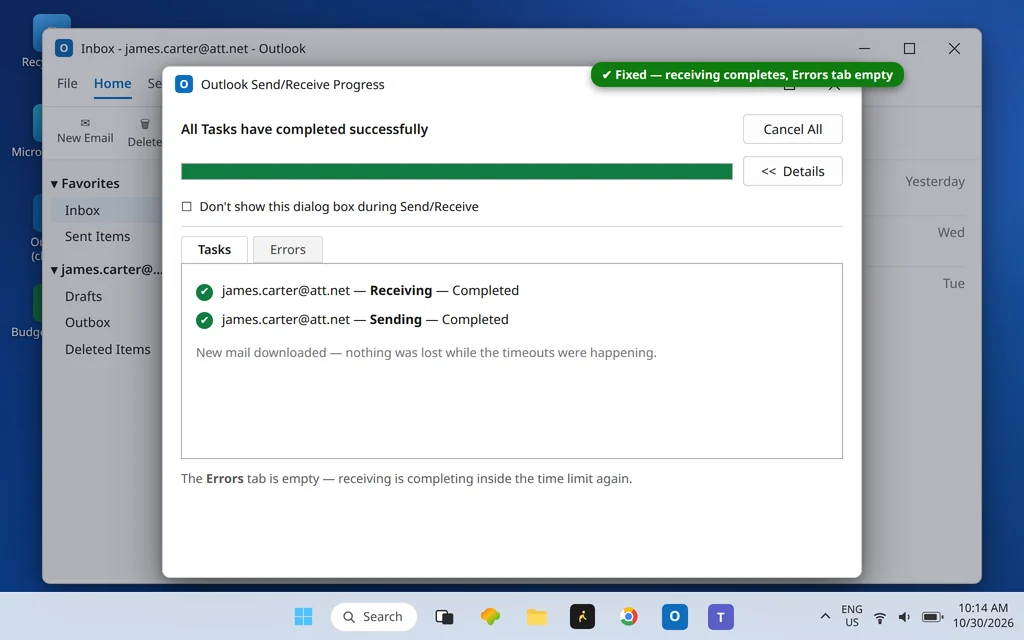Show hidden tray icons chevron
Image resolution: width=1024 pixels, height=640 pixels.
(825, 616)
